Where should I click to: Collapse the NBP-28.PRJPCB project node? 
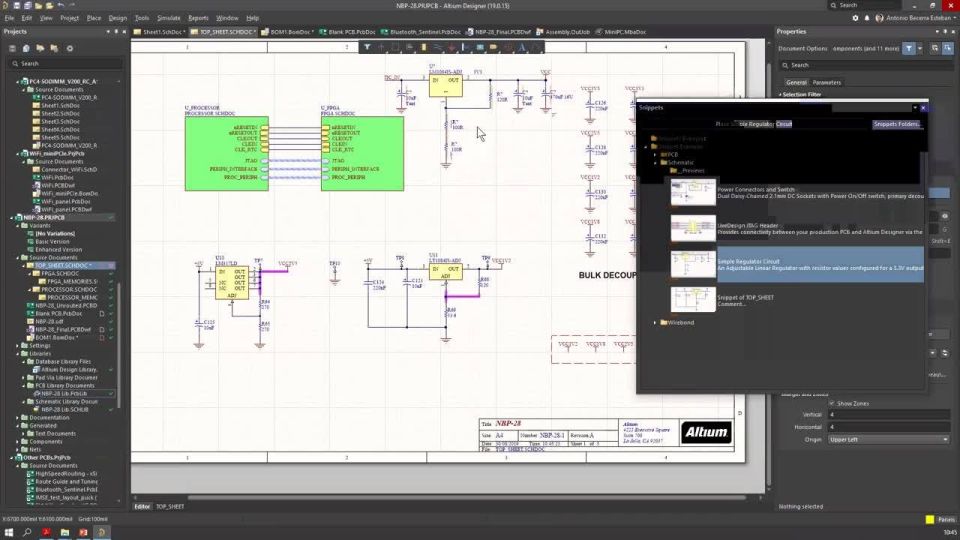[x=12, y=217]
